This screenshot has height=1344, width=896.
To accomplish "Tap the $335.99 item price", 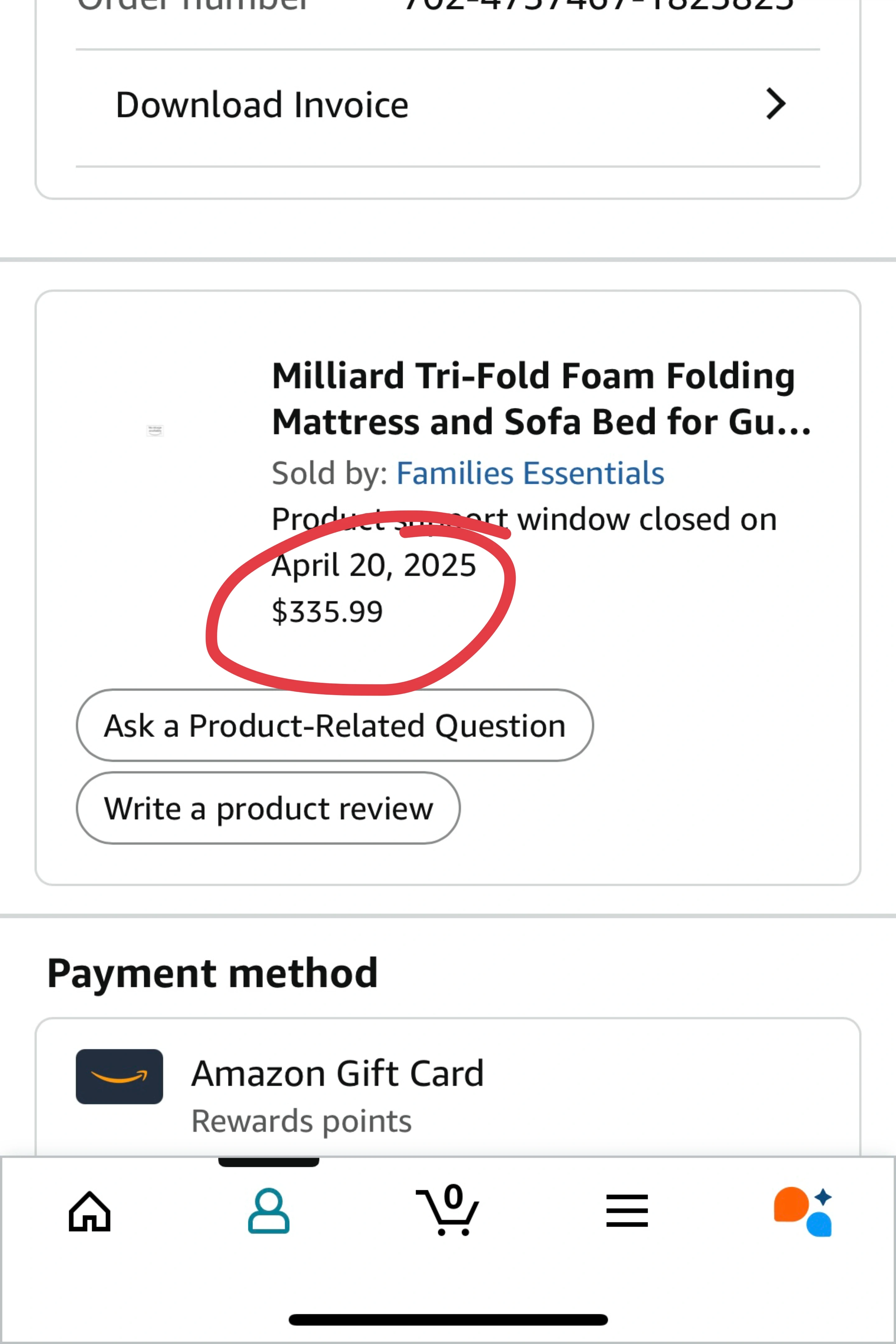I will tap(327, 611).
